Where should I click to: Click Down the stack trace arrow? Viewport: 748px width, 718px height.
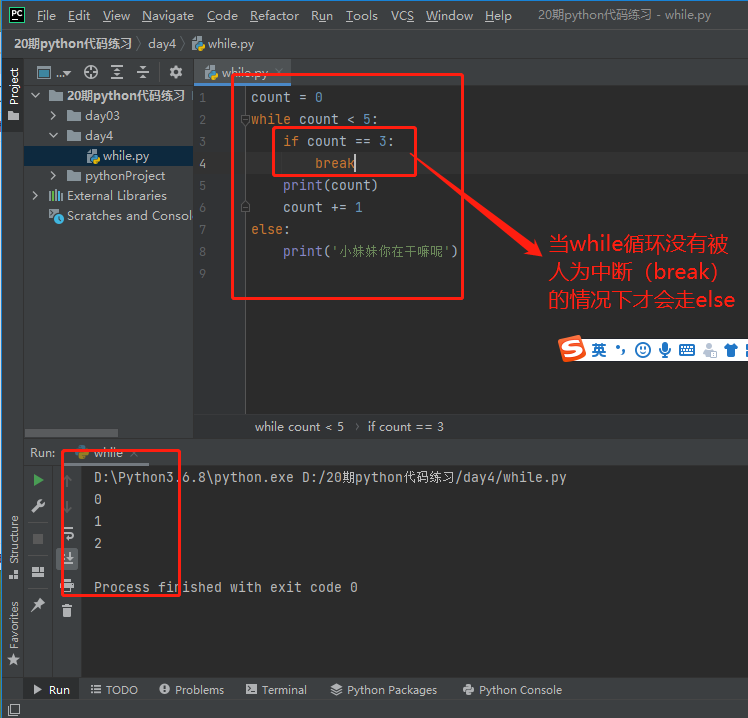68,507
